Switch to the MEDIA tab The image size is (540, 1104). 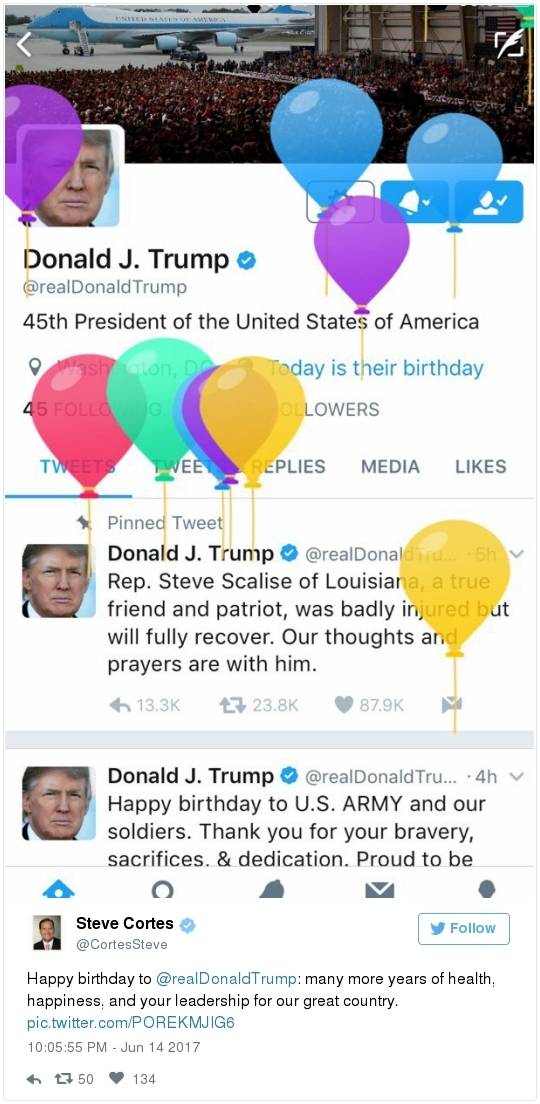tap(390, 466)
